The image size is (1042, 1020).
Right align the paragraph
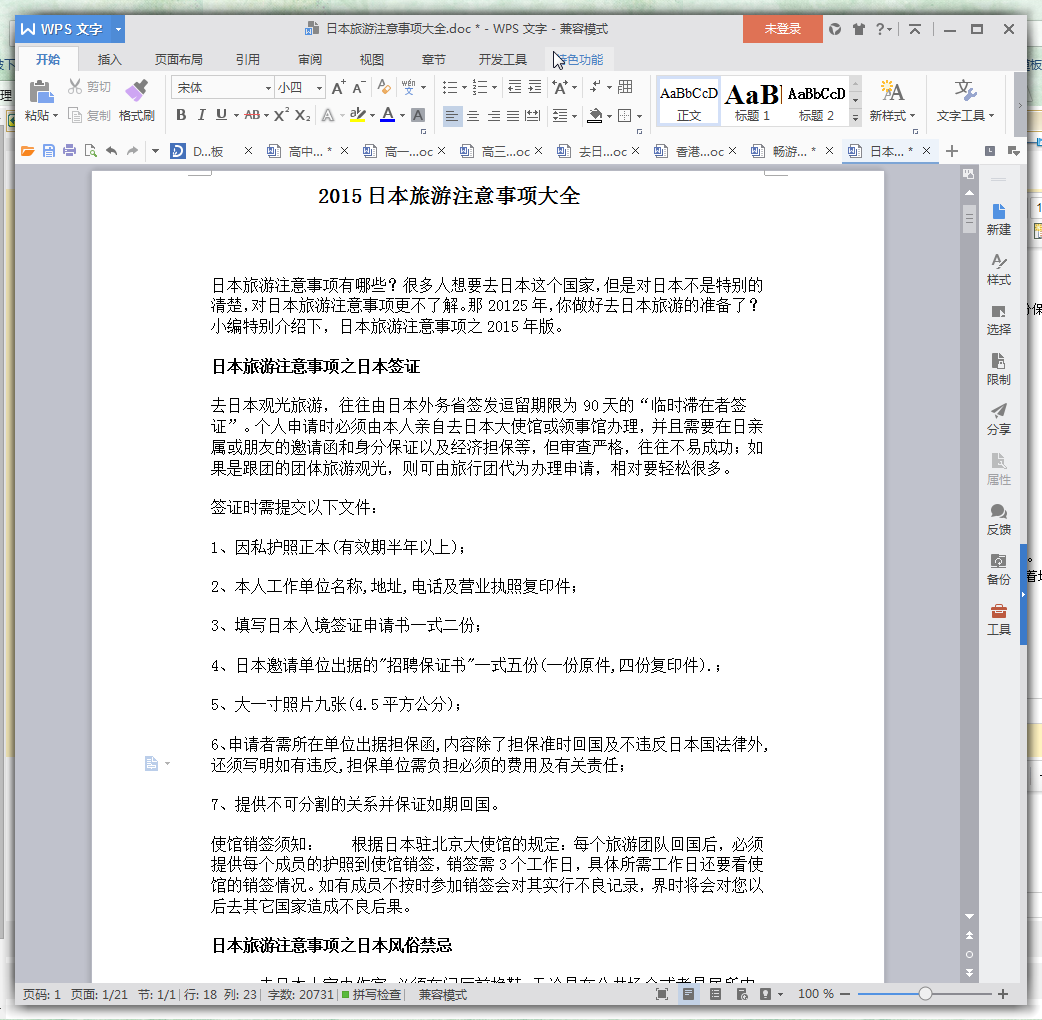click(x=493, y=116)
